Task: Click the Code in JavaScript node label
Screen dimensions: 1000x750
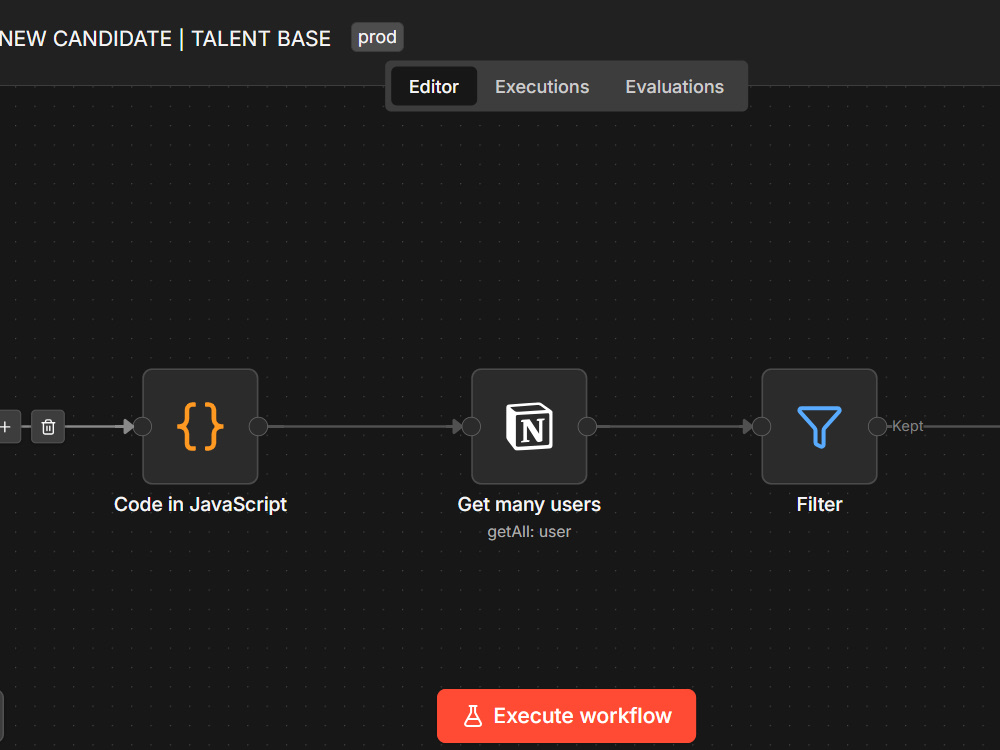Action: click(200, 504)
